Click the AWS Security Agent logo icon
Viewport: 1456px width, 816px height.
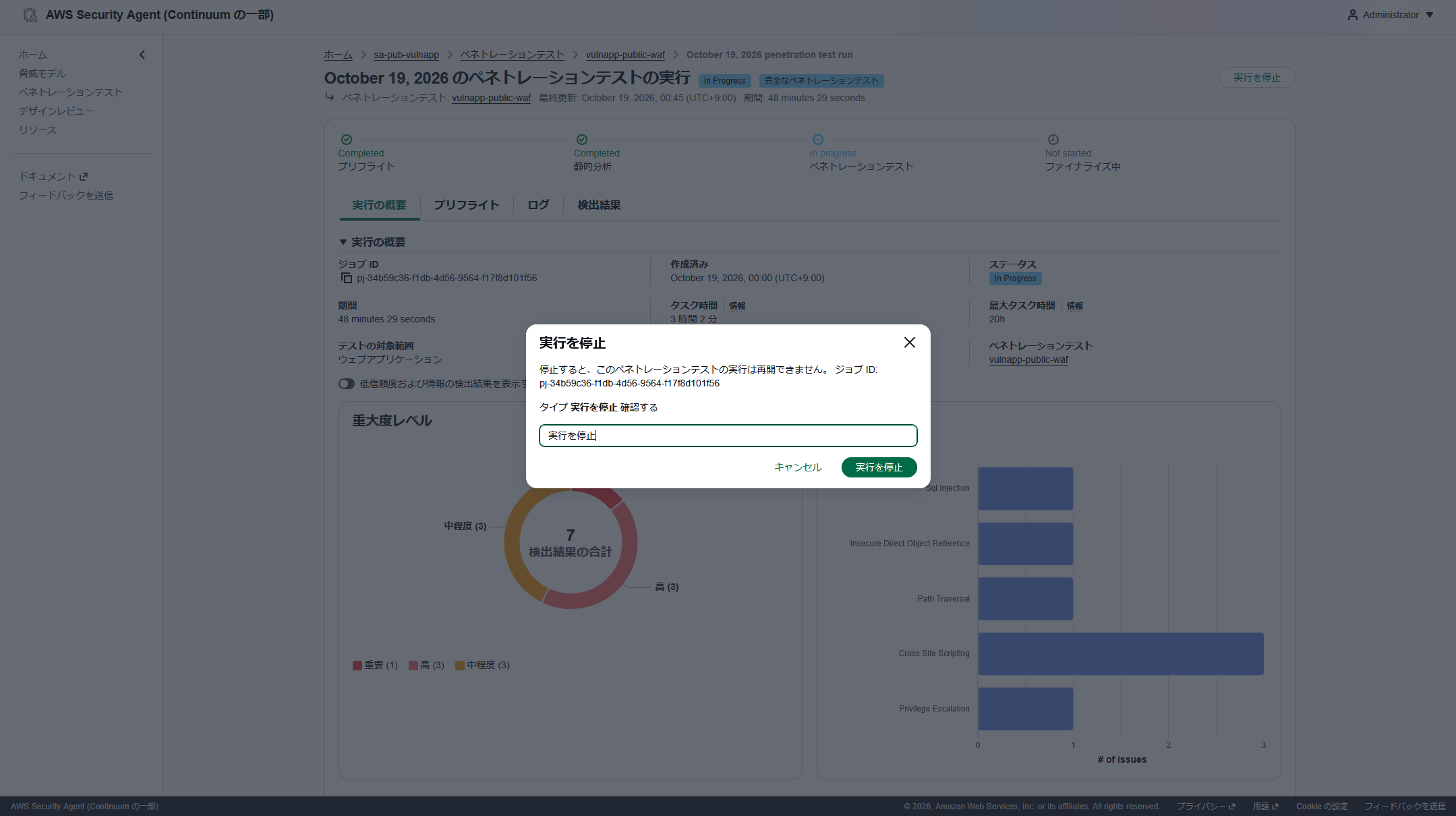point(30,15)
